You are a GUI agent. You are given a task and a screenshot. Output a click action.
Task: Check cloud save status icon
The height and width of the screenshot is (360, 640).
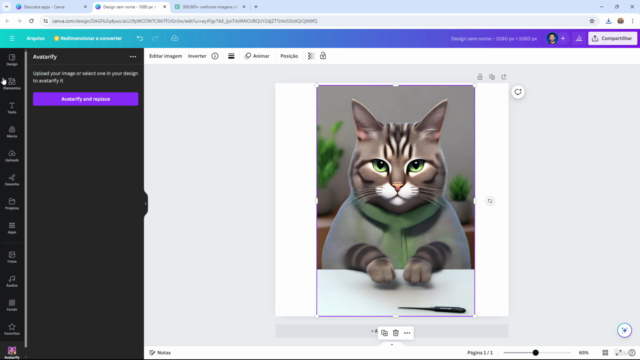(x=175, y=38)
